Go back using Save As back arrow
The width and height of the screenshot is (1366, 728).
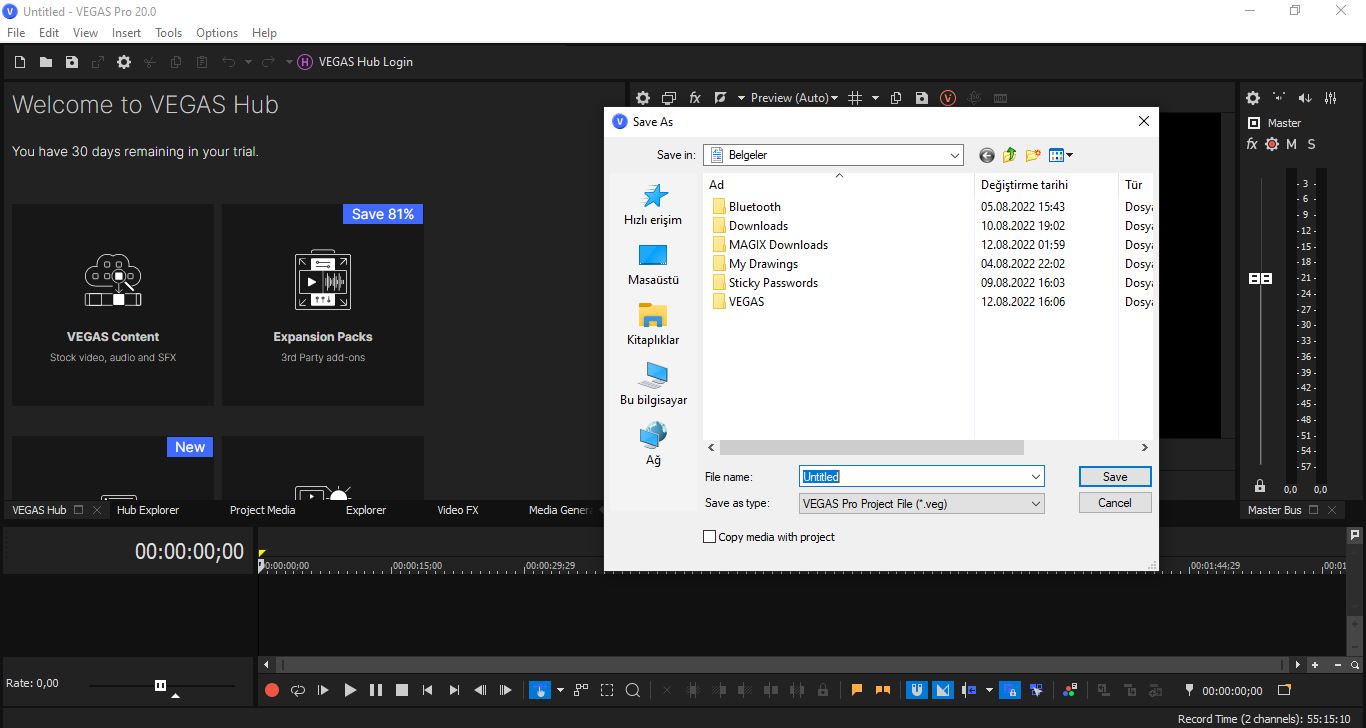(x=987, y=155)
